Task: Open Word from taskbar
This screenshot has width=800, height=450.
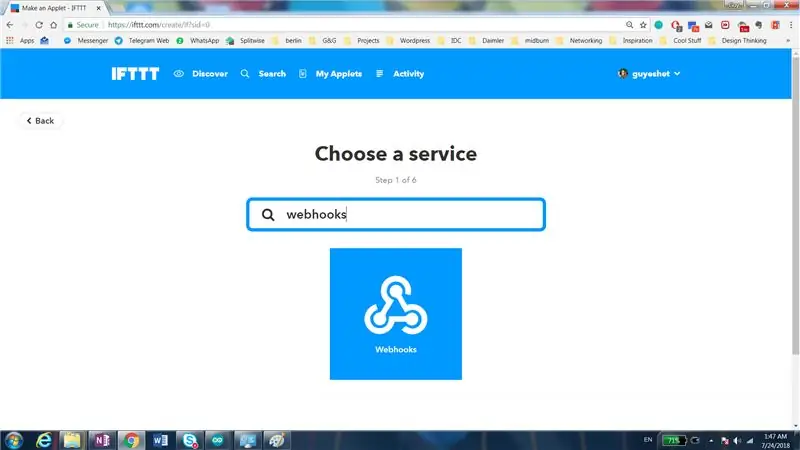Action: click(160, 440)
